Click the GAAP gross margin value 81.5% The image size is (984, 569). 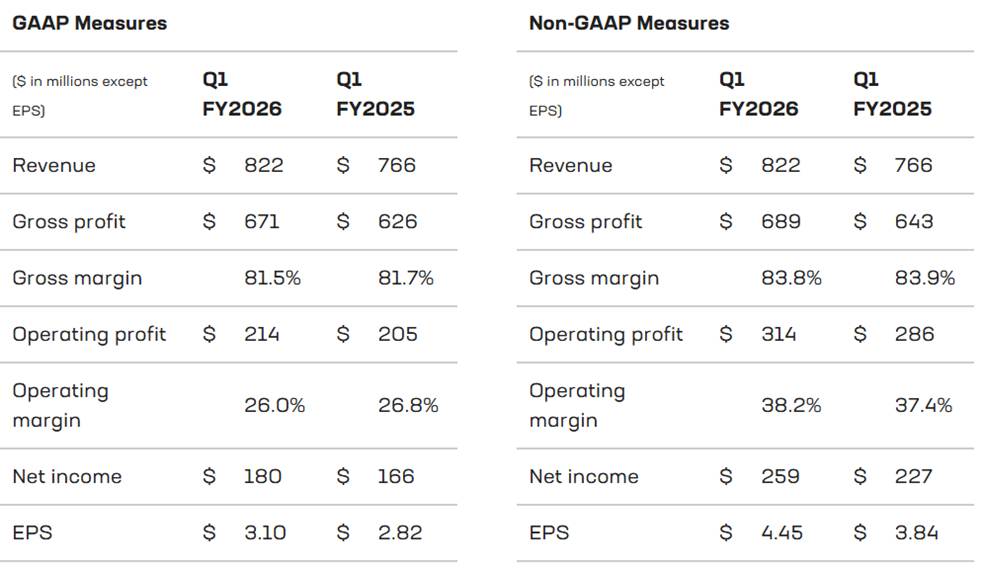[272, 278]
